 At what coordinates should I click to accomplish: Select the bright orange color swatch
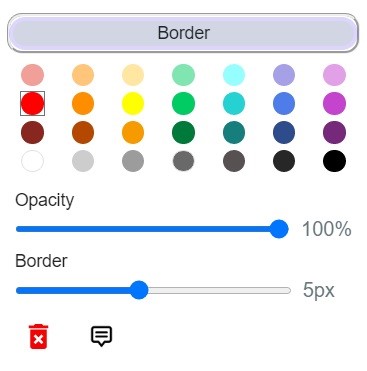point(83,104)
